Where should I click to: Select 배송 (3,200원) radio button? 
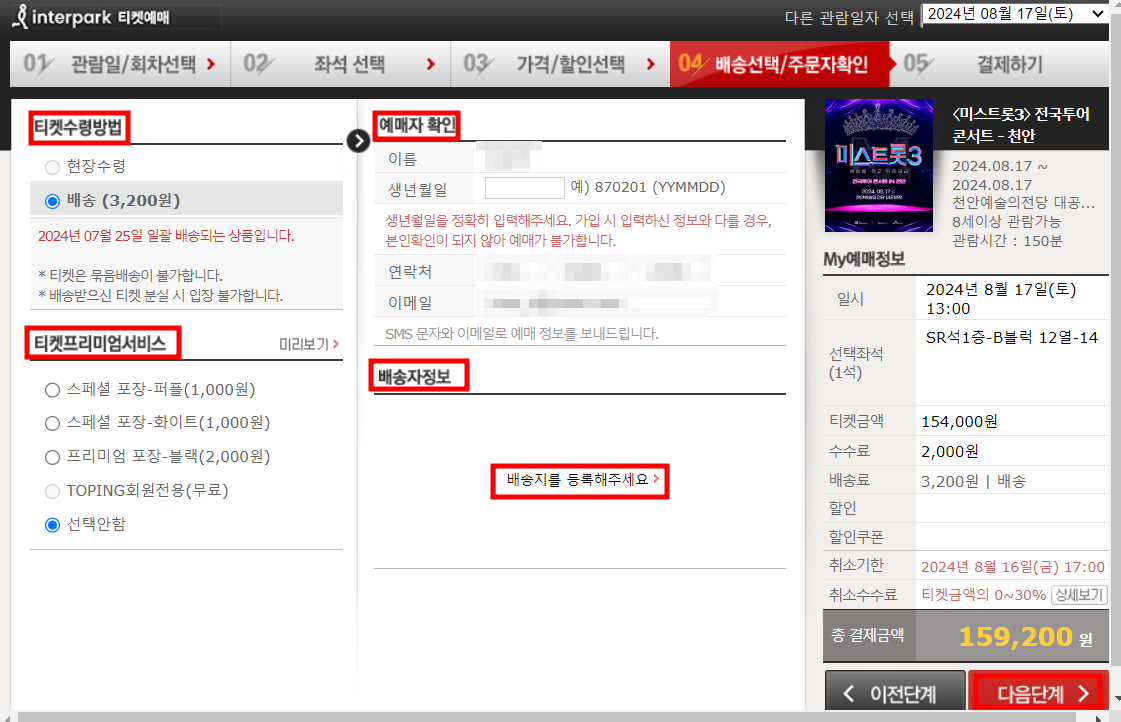(x=52, y=202)
